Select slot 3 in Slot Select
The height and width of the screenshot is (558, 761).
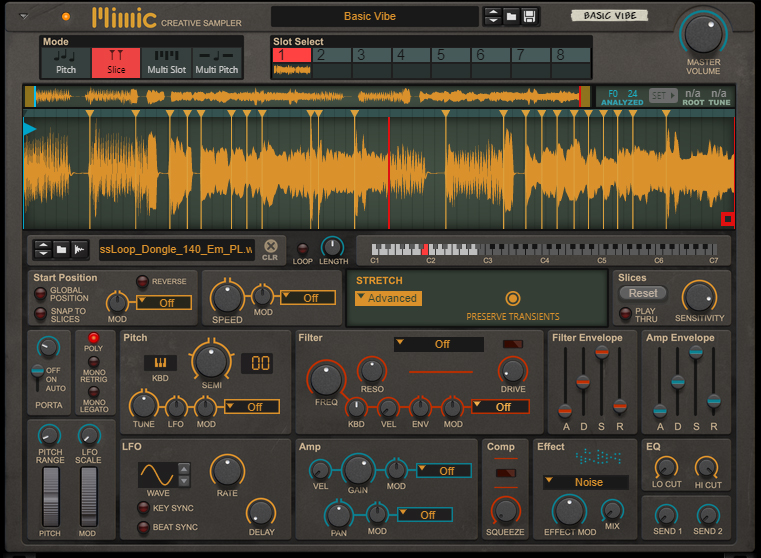tap(371, 55)
